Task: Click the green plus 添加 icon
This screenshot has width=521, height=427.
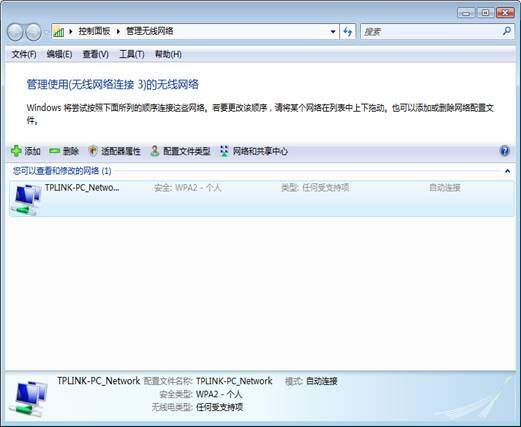Action: tap(16, 151)
